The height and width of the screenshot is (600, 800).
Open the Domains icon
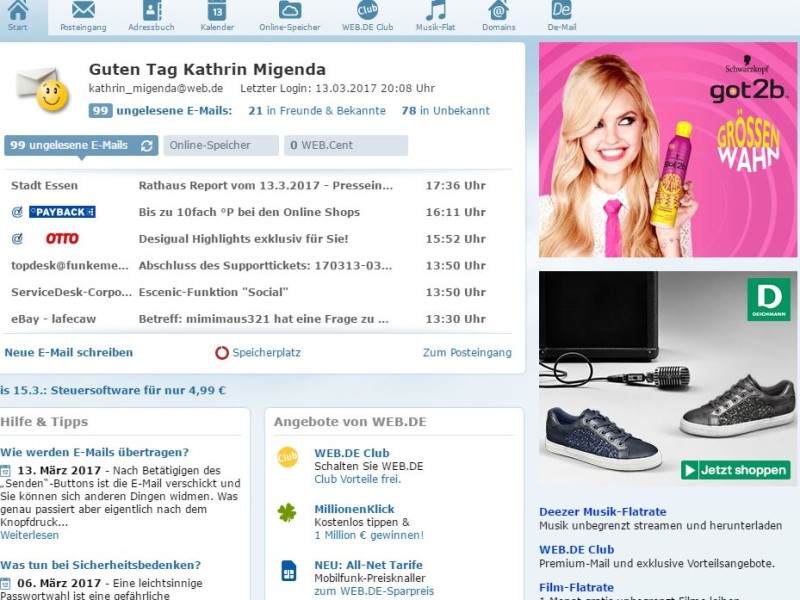(498, 10)
